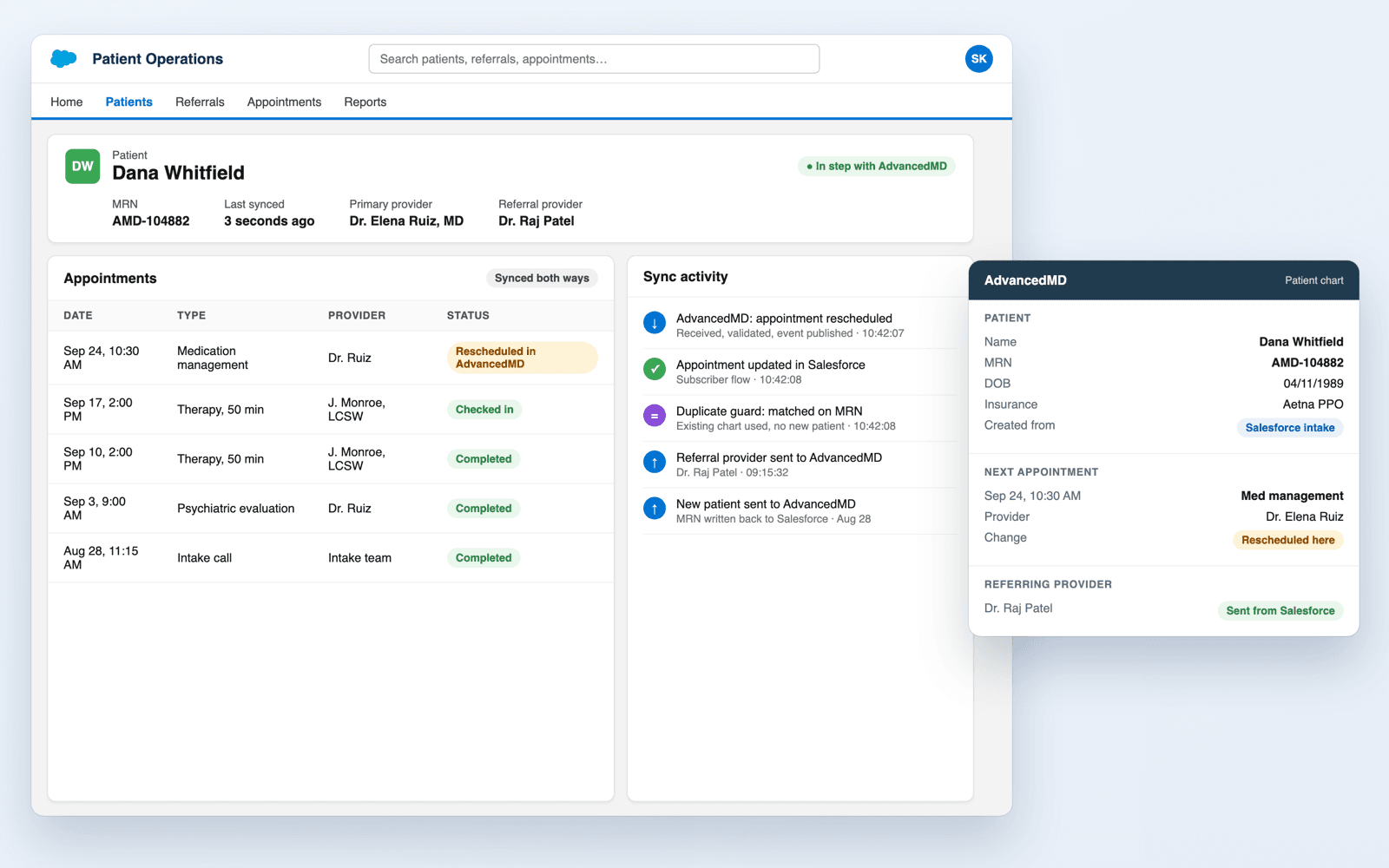Click the TYPE column header
This screenshot has width=1389, height=868.
(x=191, y=316)
